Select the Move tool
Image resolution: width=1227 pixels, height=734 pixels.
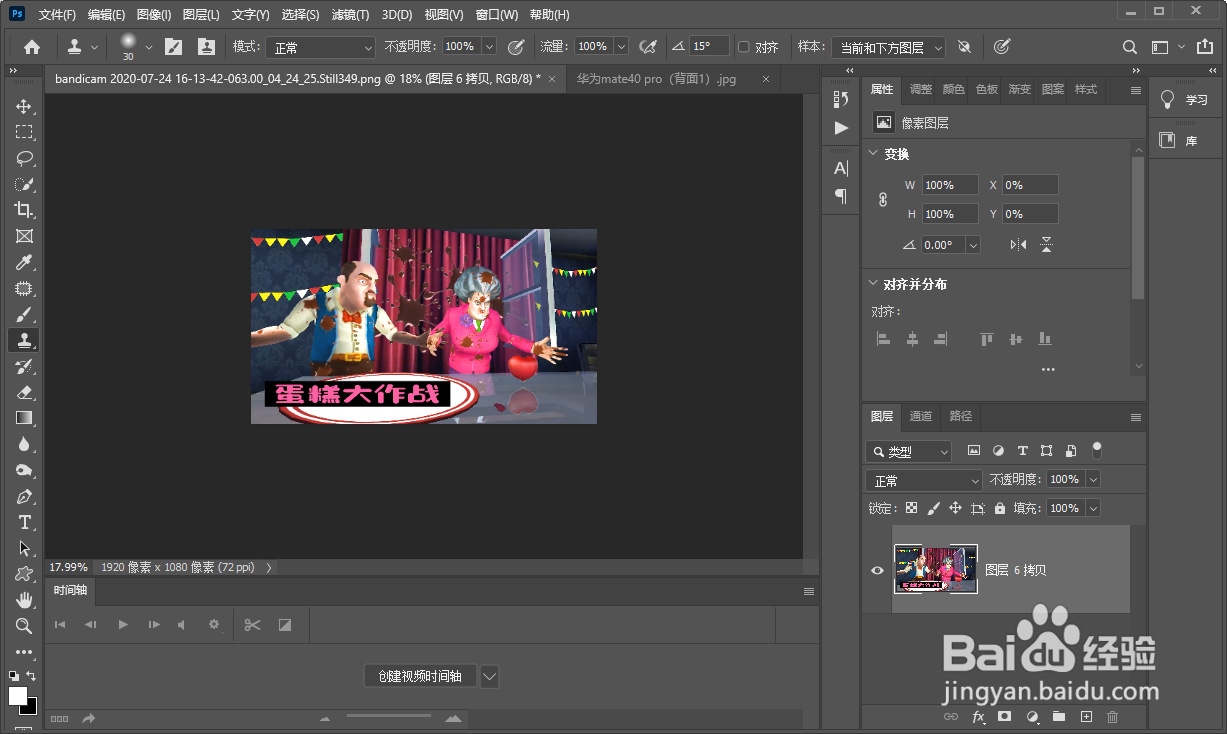point(24,106)
